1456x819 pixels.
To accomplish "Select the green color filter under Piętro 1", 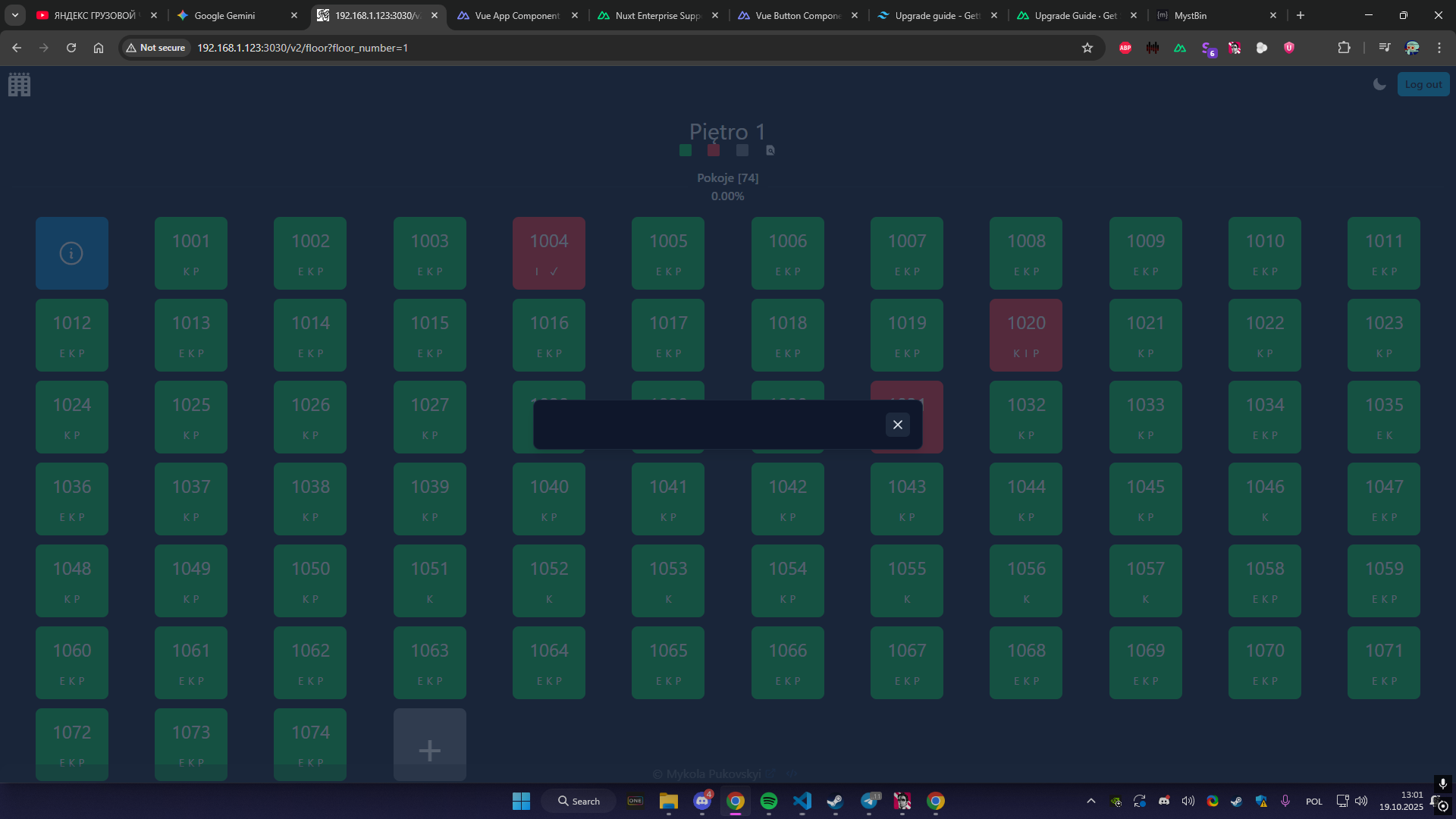I will coord(686,150).
